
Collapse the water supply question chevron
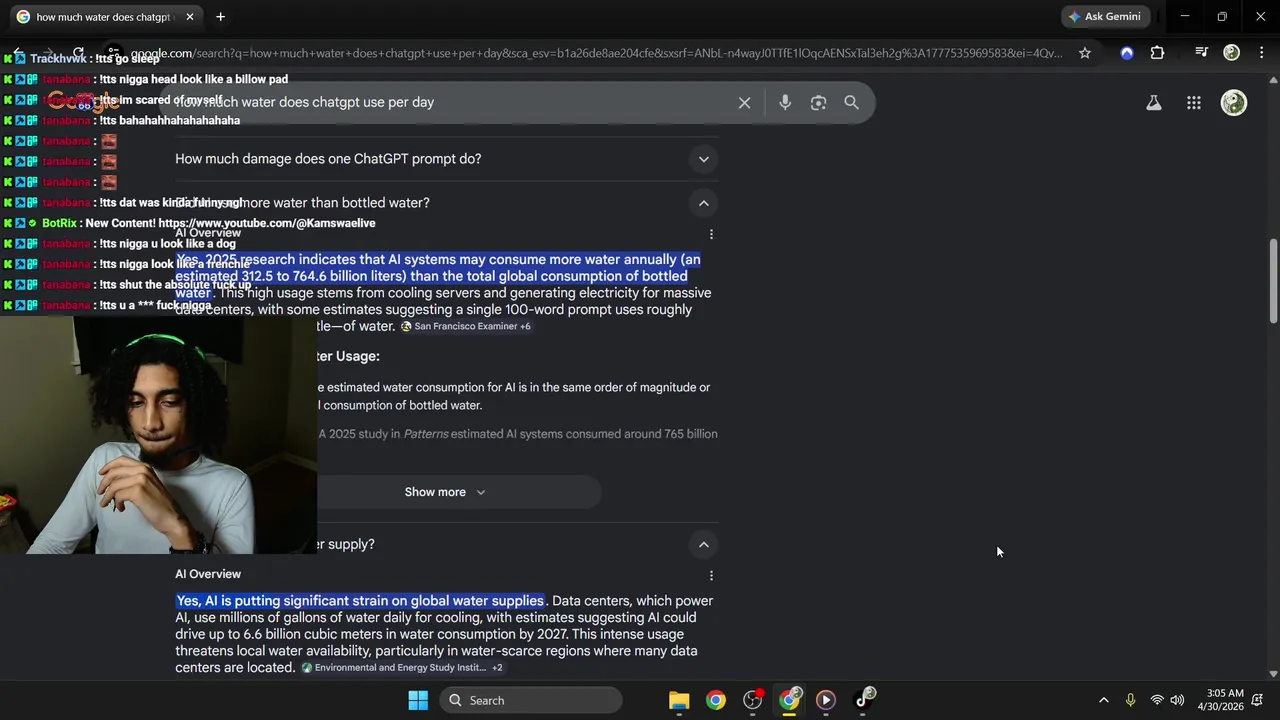click(x=704, y=544)
